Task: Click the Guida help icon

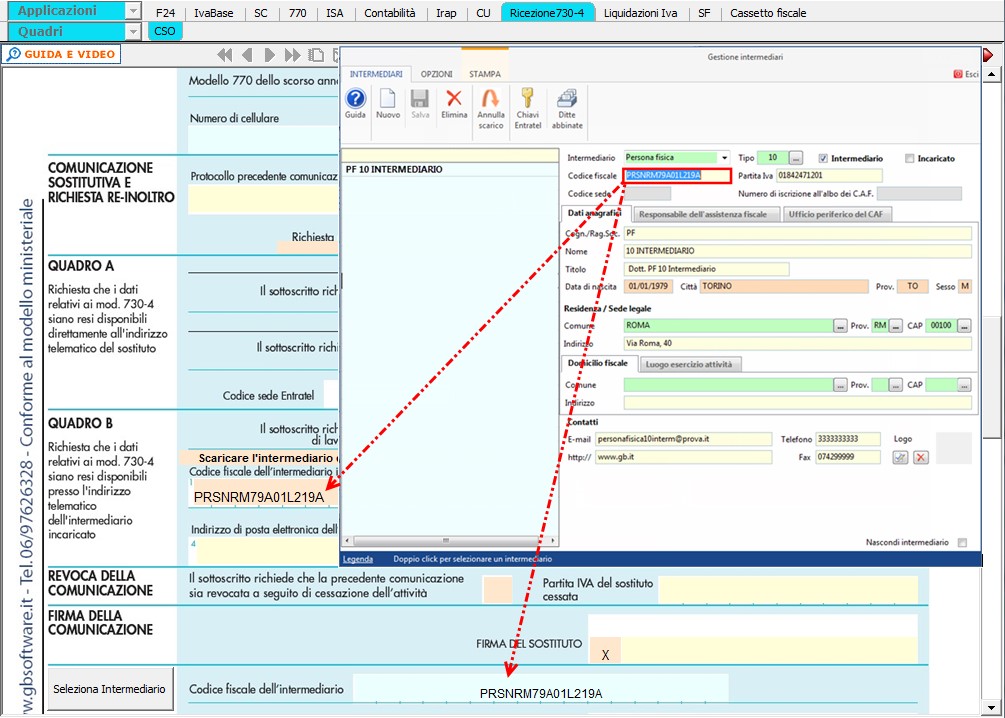Action: coord(355,101)
